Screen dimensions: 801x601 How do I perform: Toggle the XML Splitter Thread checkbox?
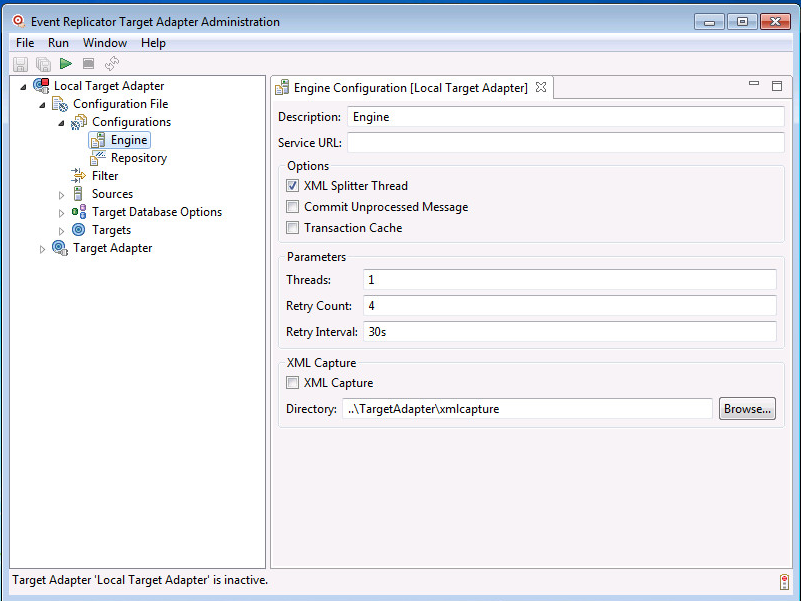tap(293, 186)
